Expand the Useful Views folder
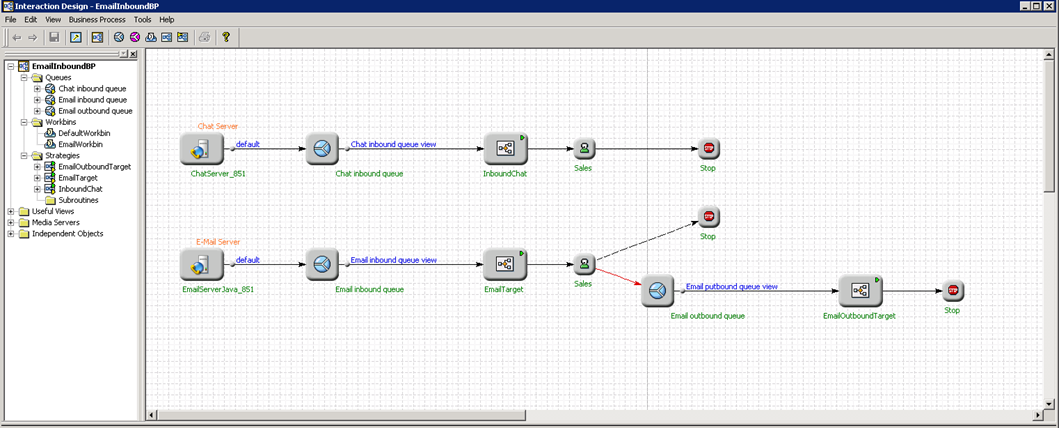The image size is (1059, 428). [x=11, y=211]
